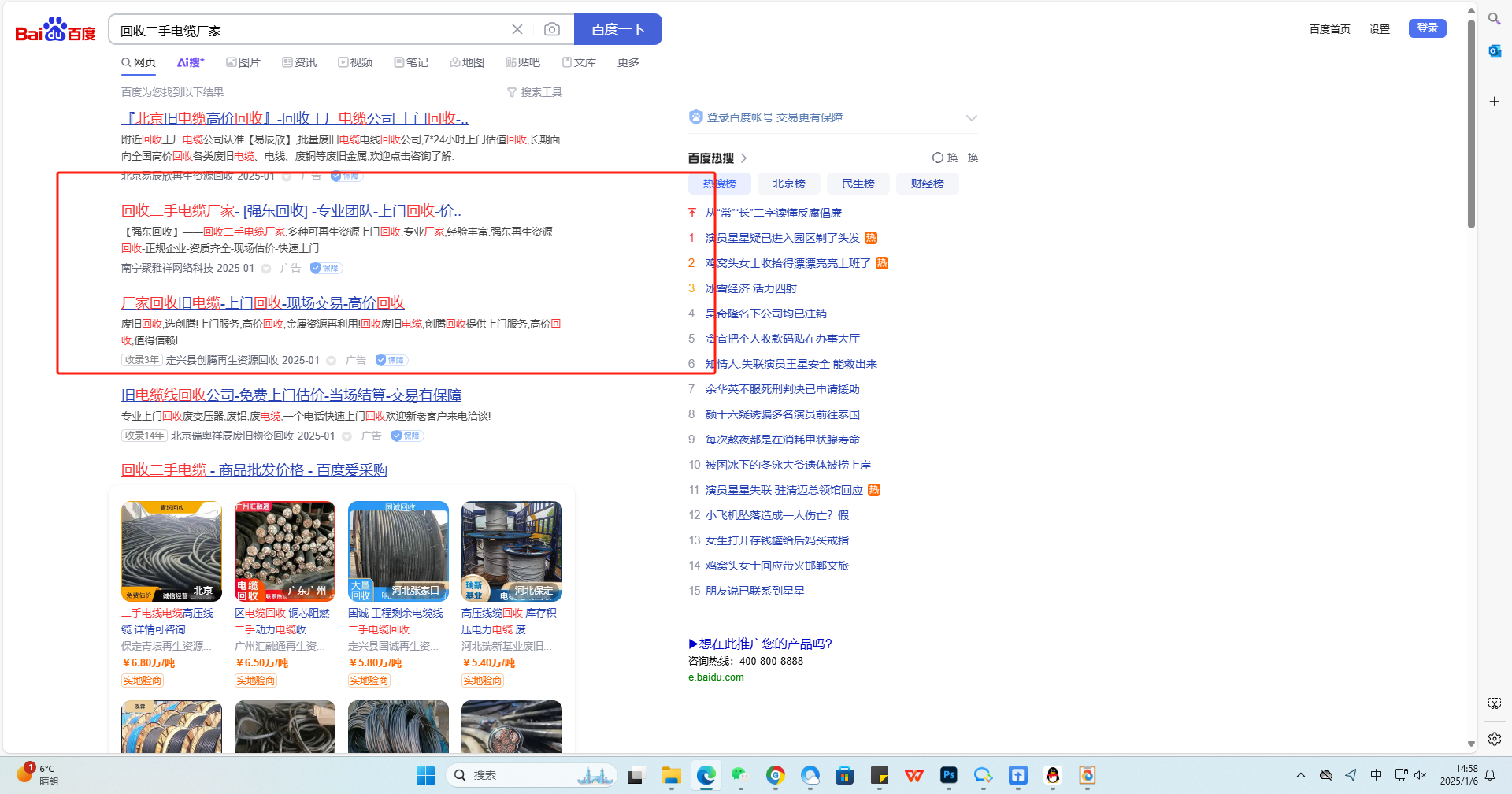Show hidden system tray icons
This screenshot has height=794, width=1512.
point(1300,775)
